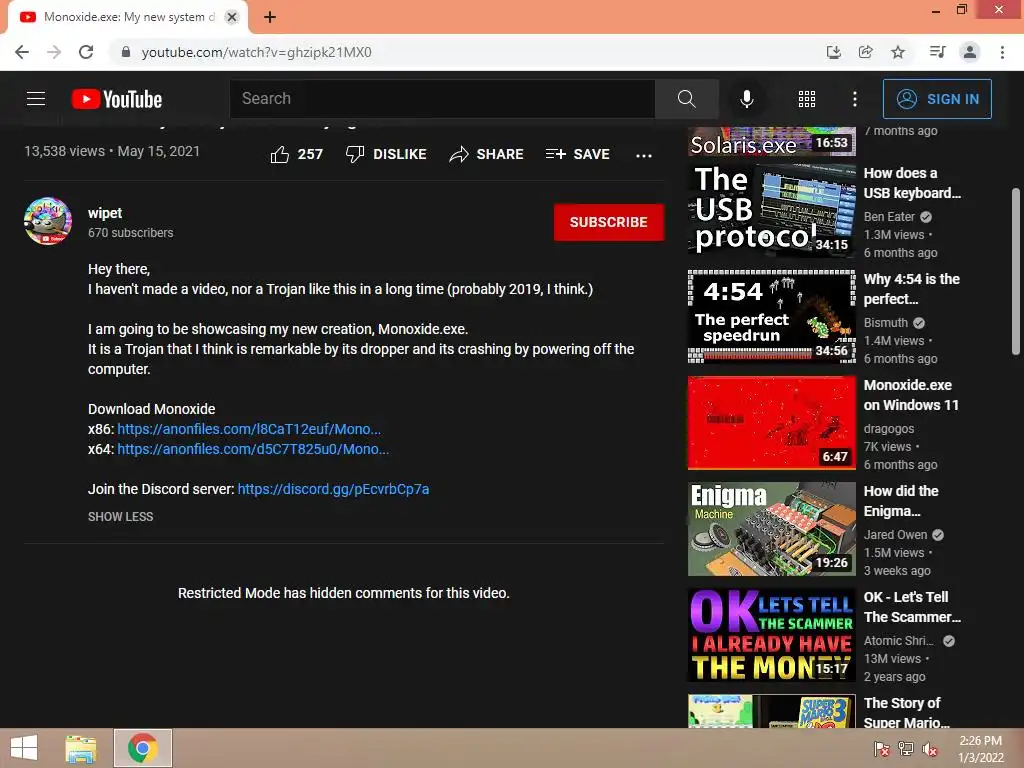
Task: Share the video
Action: [487, 154]
